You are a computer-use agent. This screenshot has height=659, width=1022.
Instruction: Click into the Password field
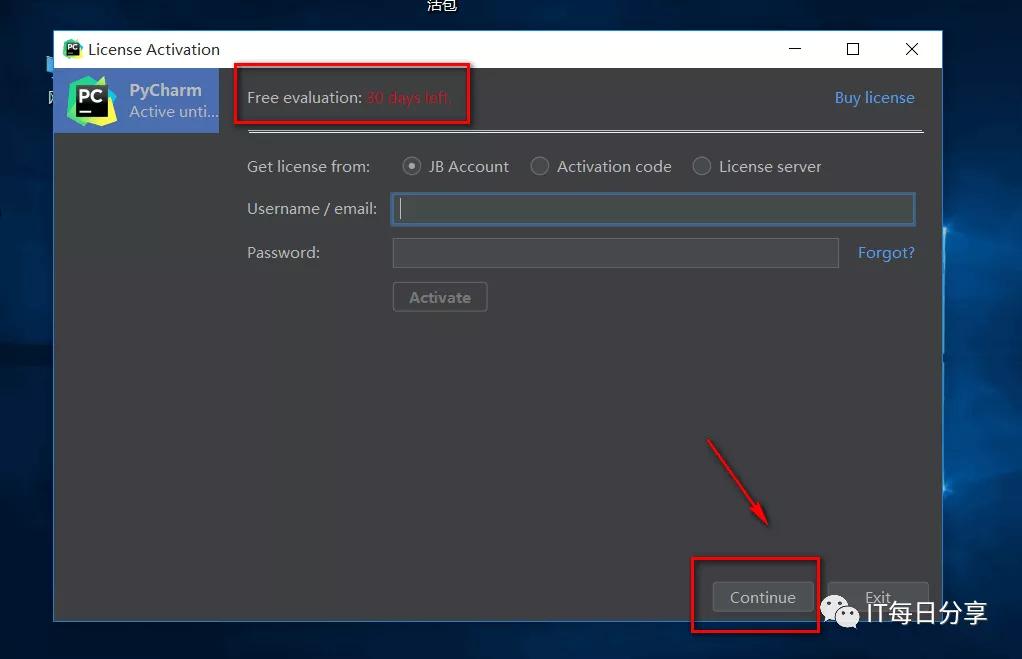point(615,253)
